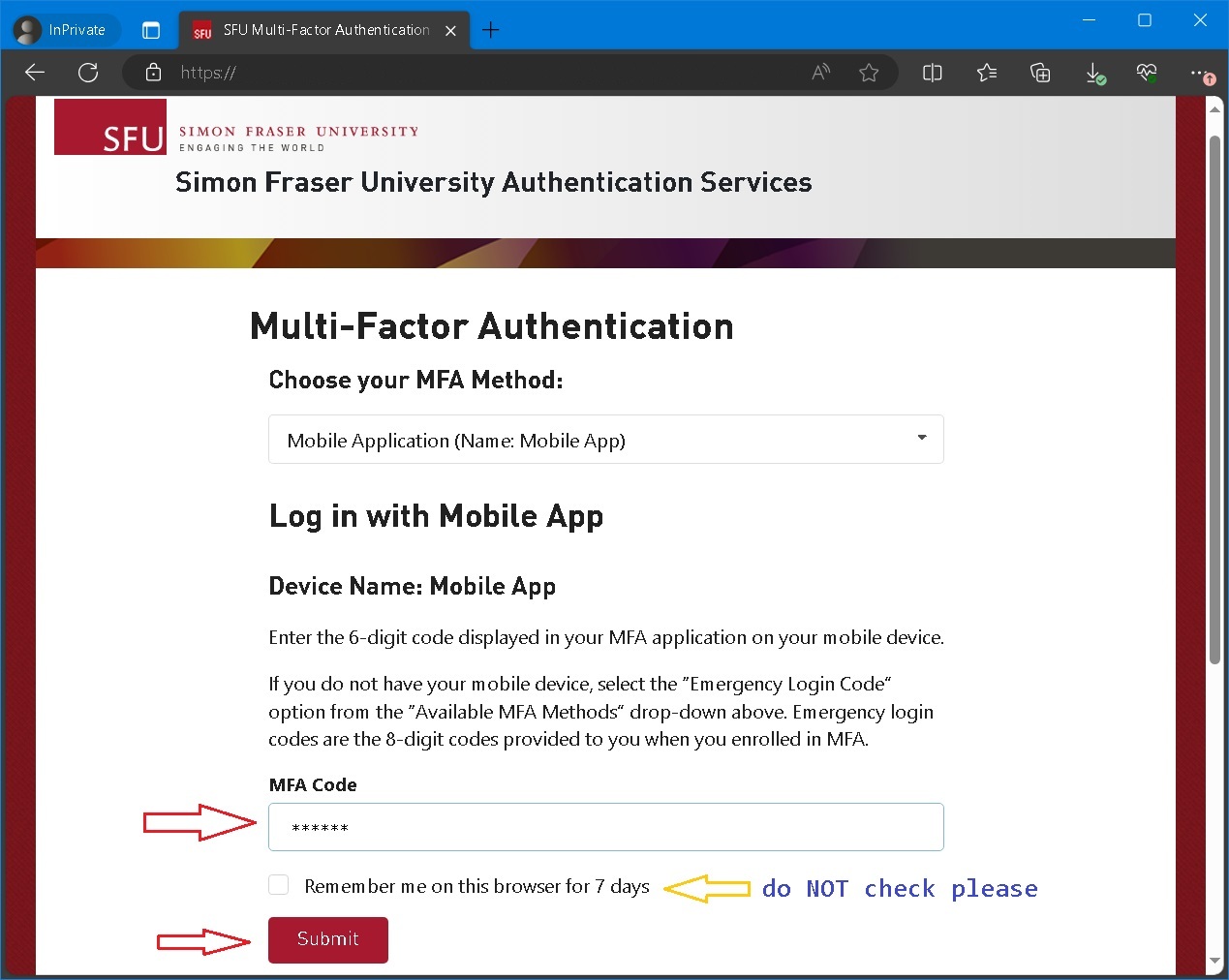The height and width of the screenshot is (980, 1229).
Task: Click the Read aloud icon in the toolbar
Action: (820, 72)
